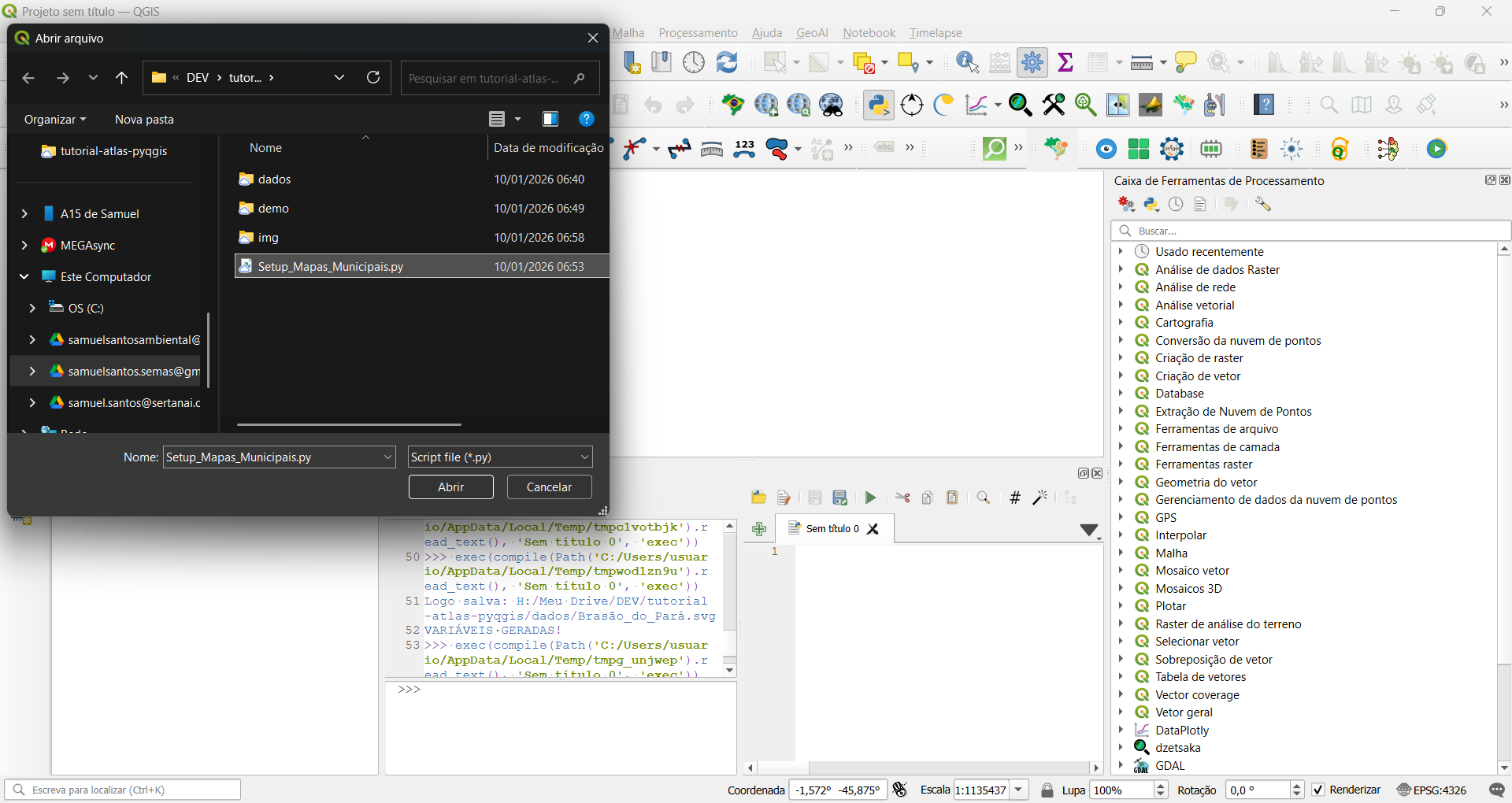Viewport: 1512px width, 803px height.
Task: Expand the Análise vetorial category
Action: coord(1121,305)
